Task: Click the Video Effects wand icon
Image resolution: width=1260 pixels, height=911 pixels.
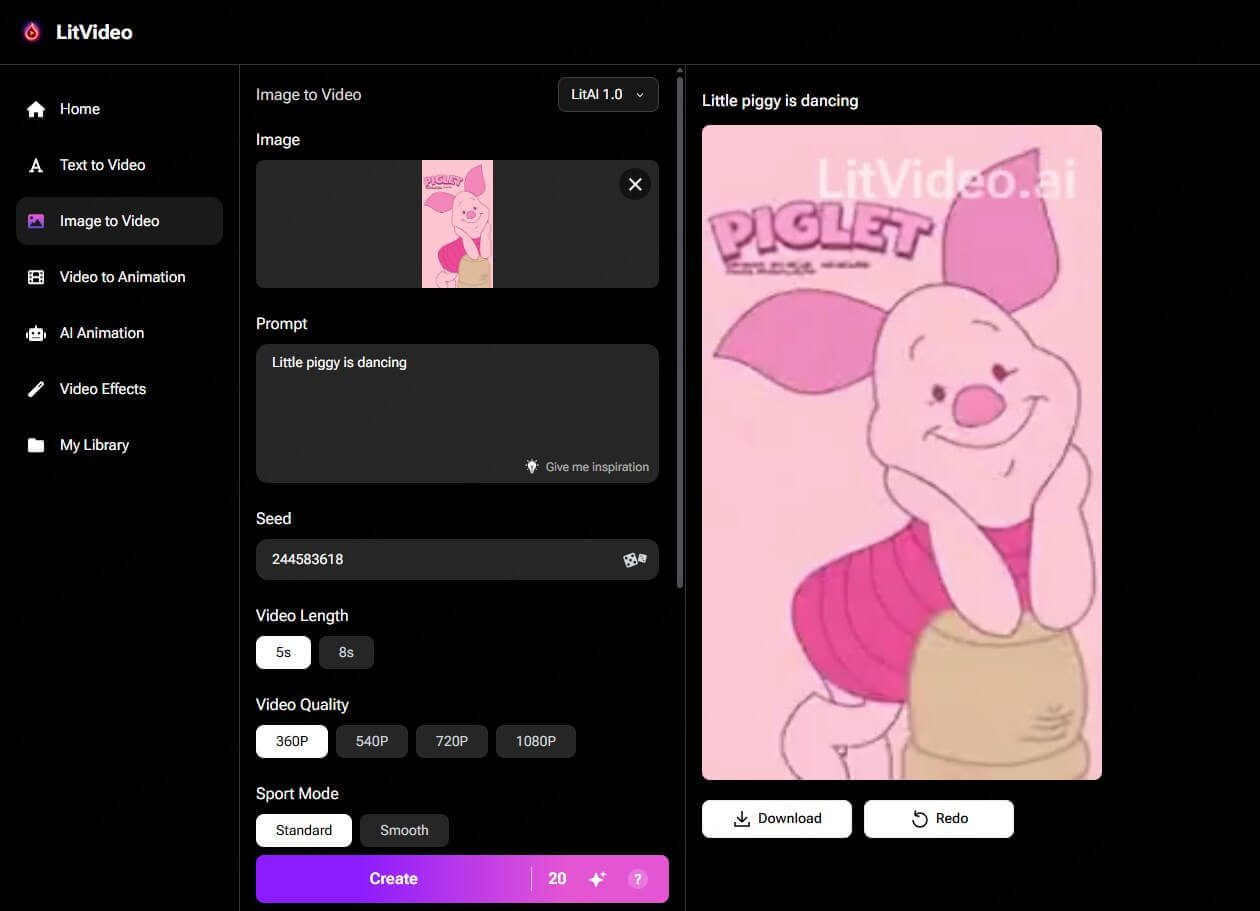Action: click(x=36, y=389)
